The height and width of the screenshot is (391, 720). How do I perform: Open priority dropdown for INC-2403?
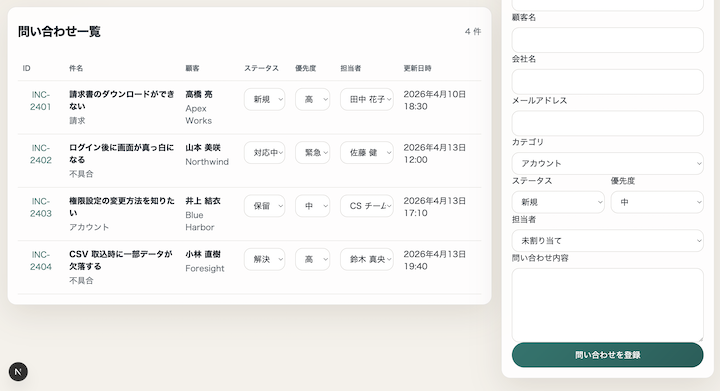pos(312,206)
